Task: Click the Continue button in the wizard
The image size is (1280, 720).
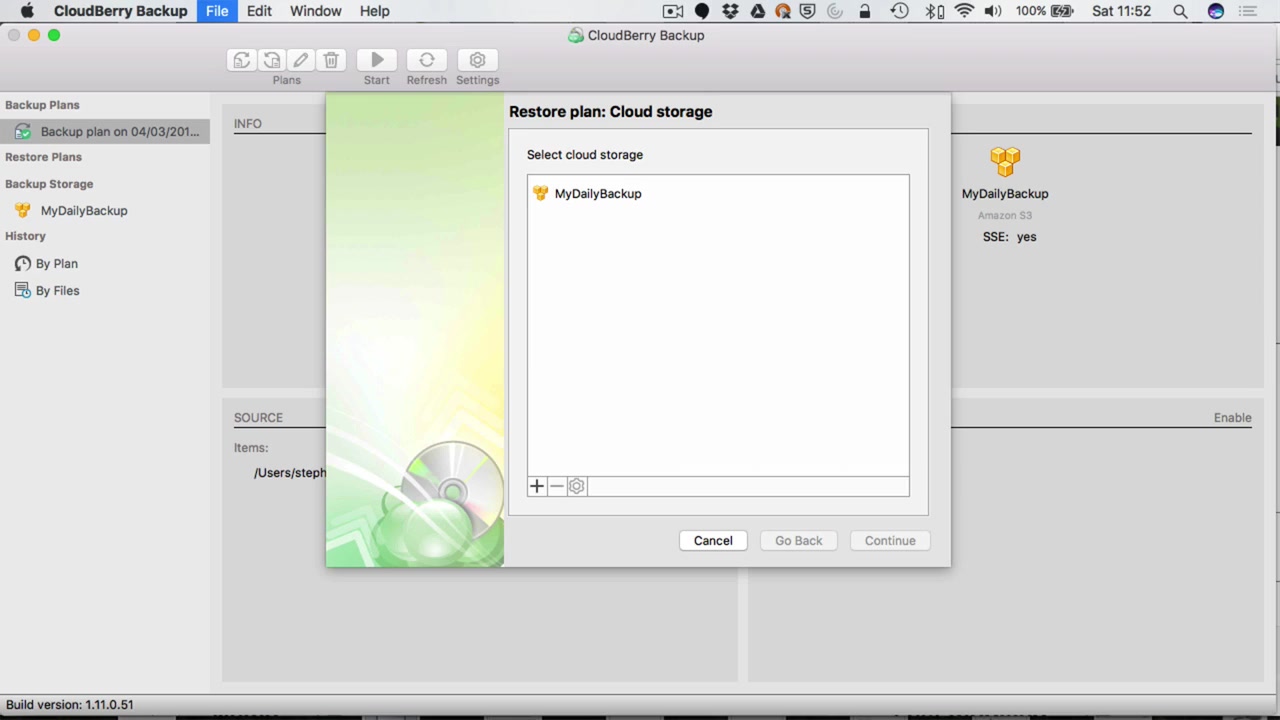Action: tap(890, 541)
